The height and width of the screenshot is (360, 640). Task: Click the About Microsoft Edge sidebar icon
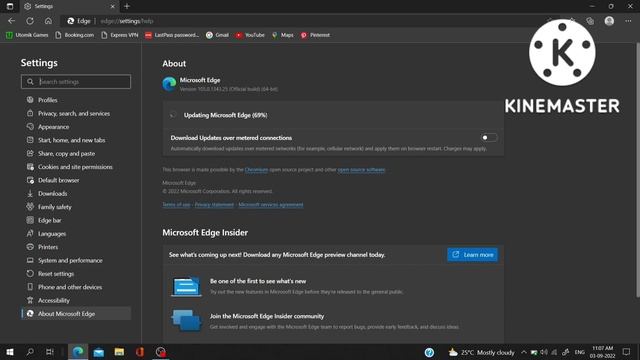tap(30, 313)
